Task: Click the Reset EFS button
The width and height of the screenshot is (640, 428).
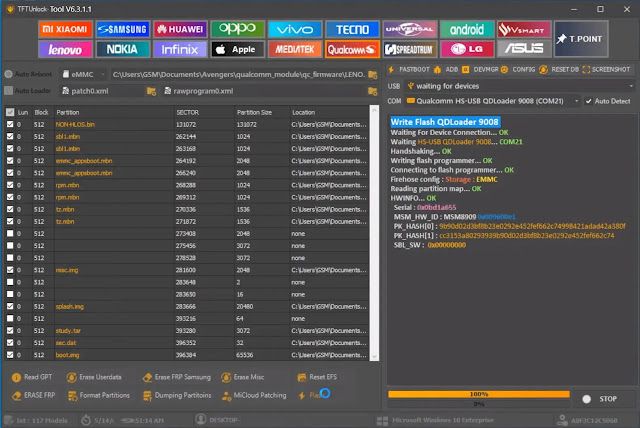Action: pyautogui.click(x=317, y=377)
